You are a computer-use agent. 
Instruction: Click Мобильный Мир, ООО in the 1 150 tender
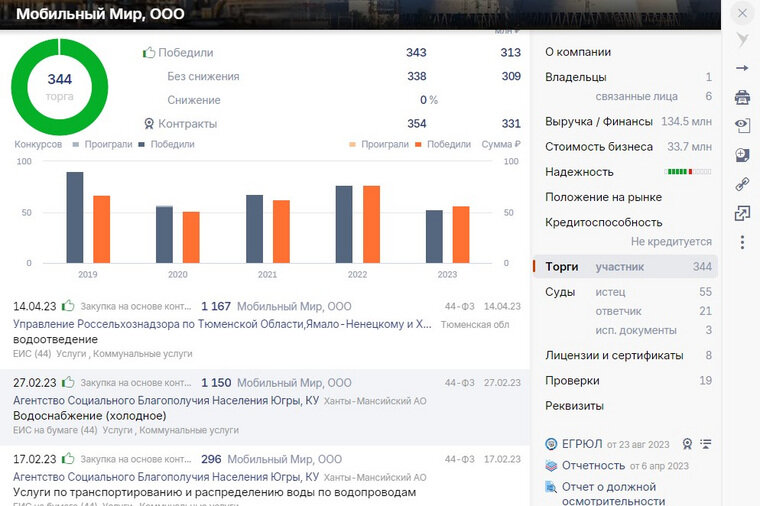point(294,382)
